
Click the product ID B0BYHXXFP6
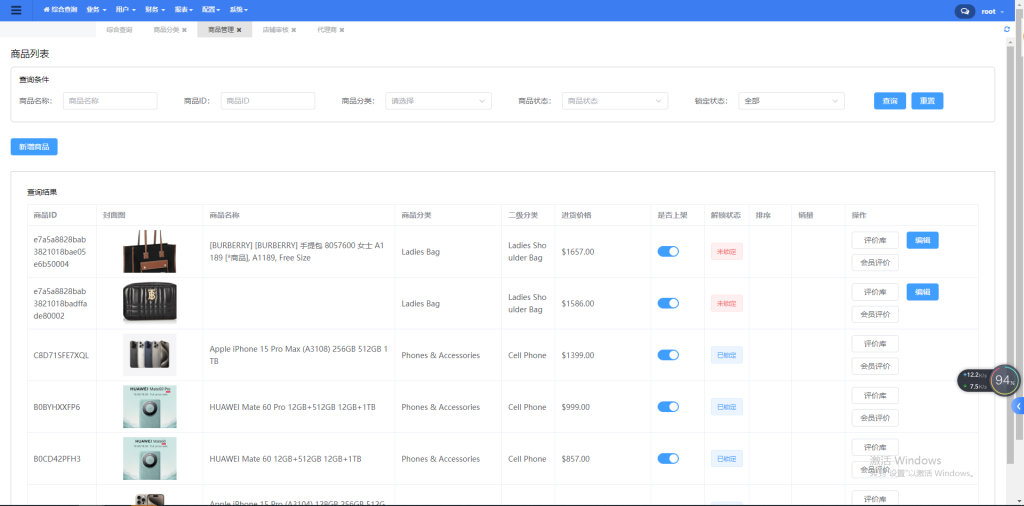click(56, 407)
